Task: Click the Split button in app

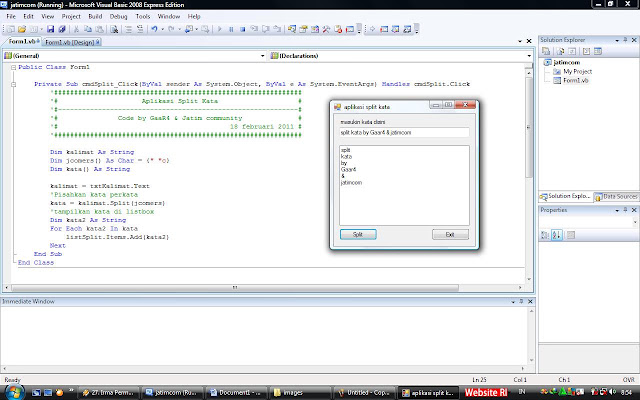Action: point(358,235)
